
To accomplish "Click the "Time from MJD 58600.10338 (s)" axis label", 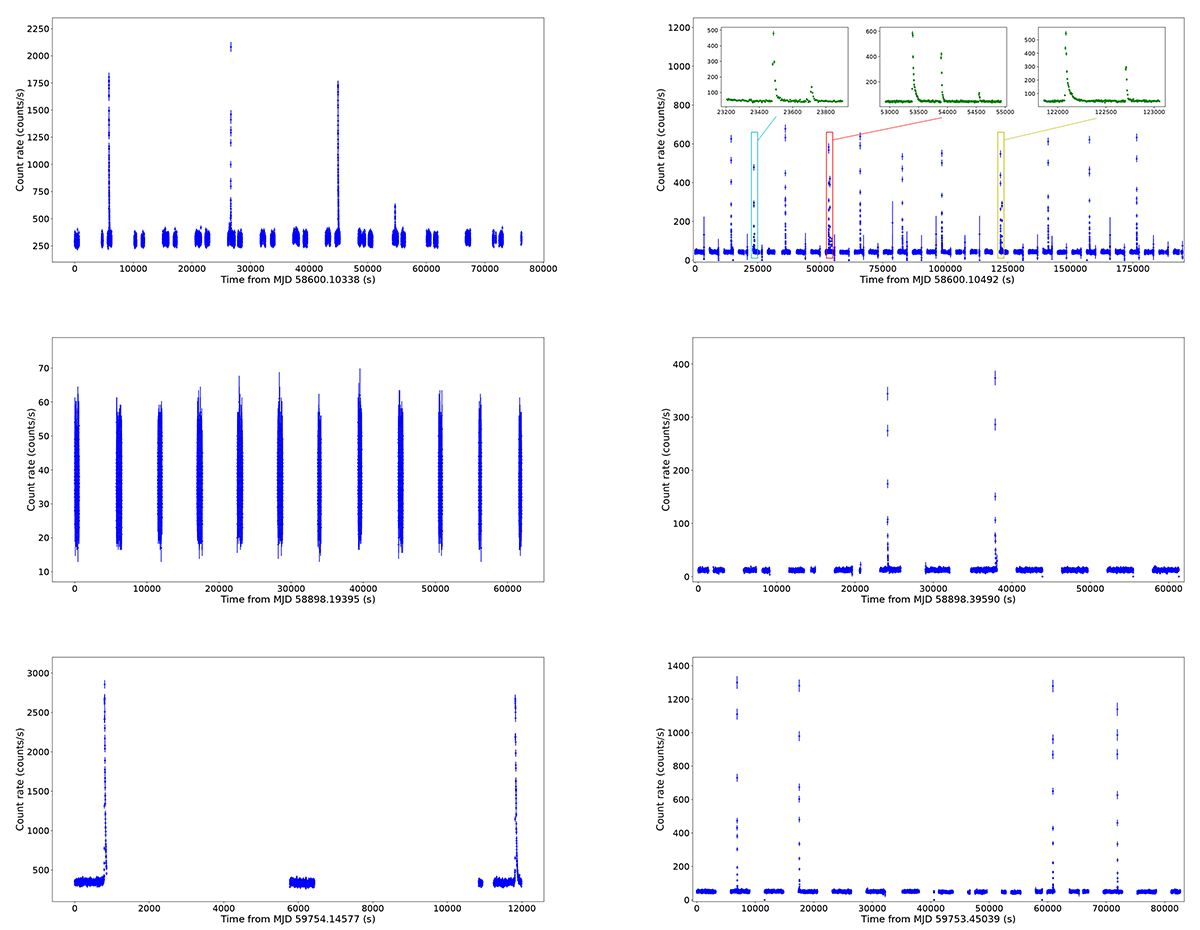I will (x=298, y=282).
